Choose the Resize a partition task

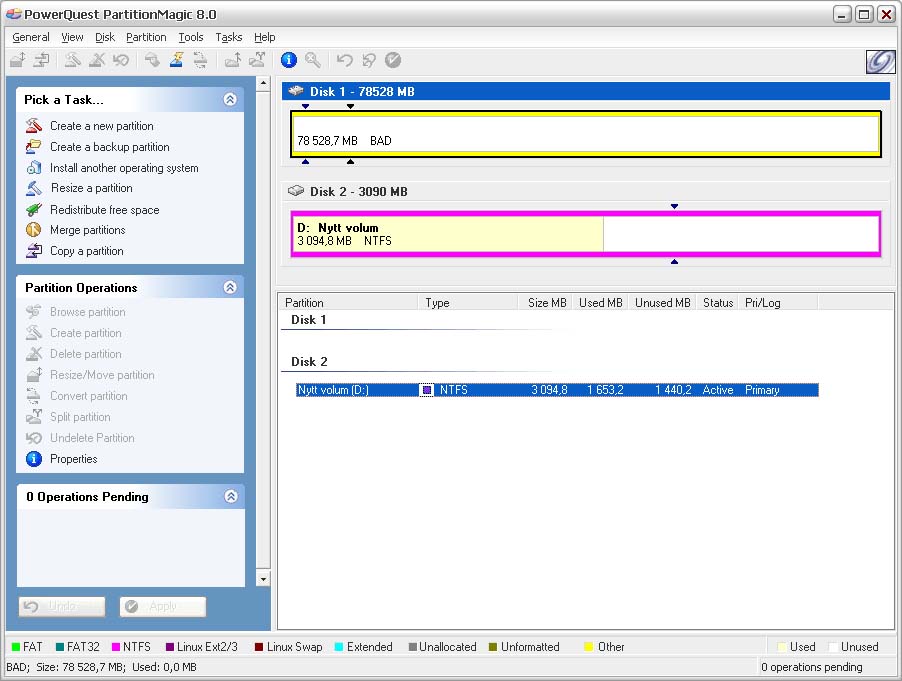coord(91,188)
